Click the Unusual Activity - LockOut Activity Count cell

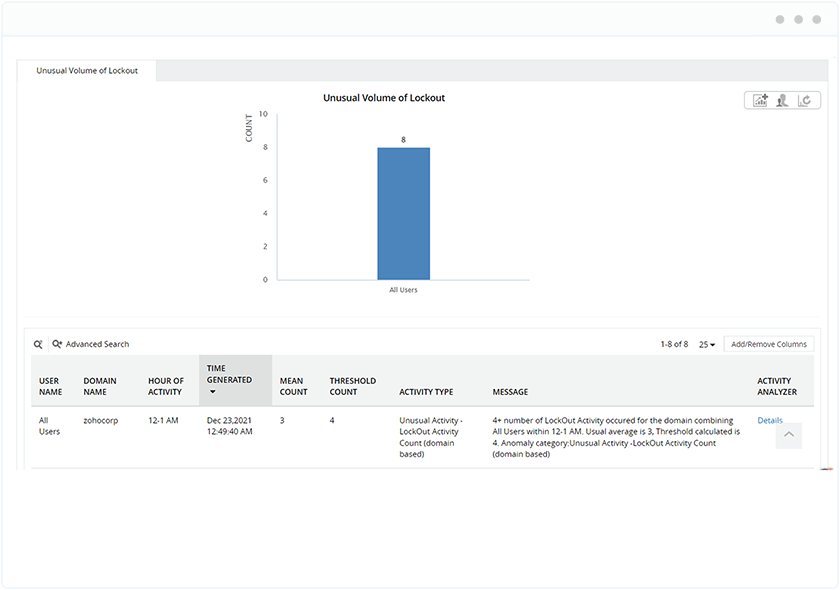tap(430, 437)
